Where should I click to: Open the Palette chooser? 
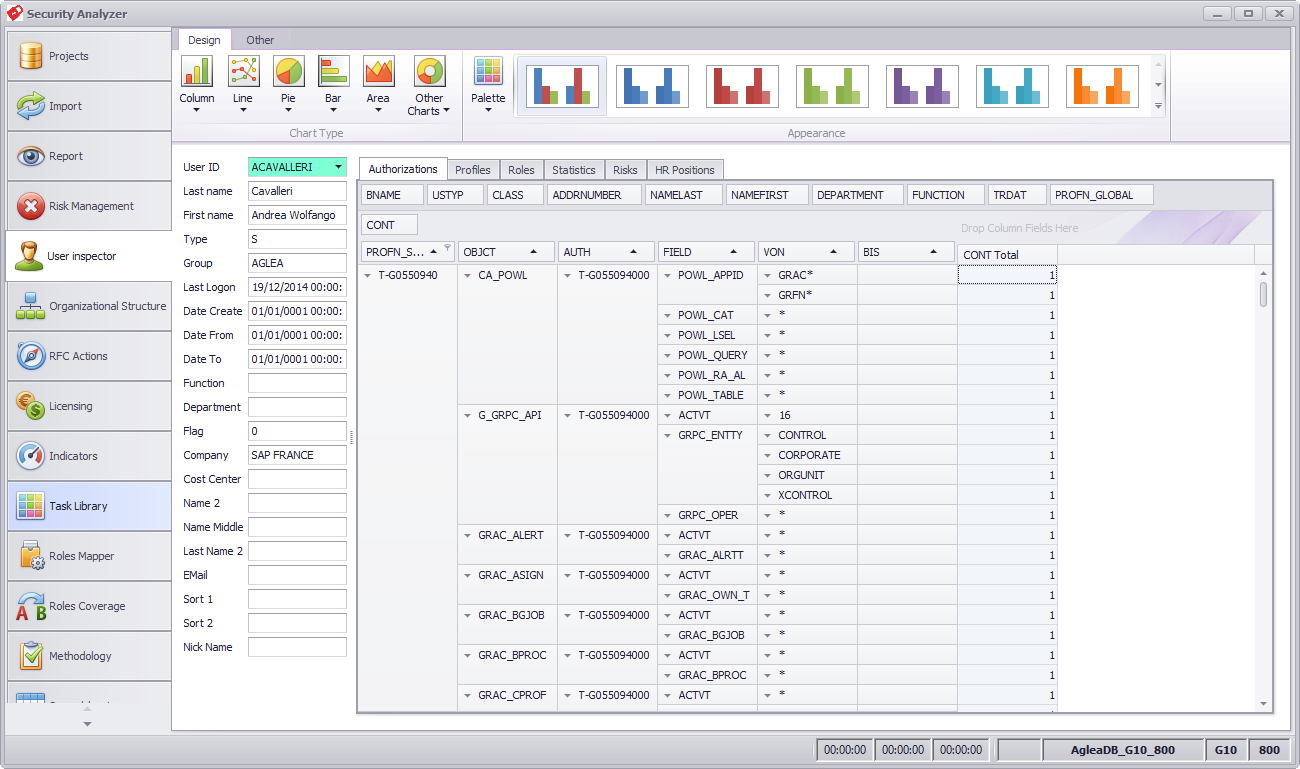(488, 85)
